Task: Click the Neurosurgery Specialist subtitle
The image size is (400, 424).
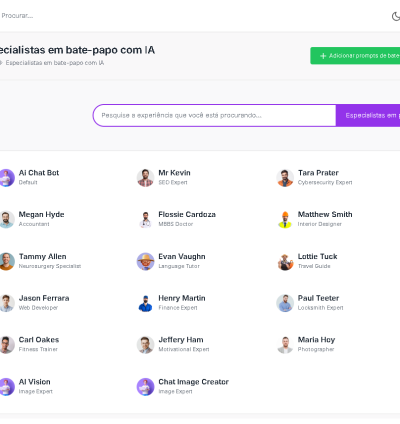Action: 50,266
